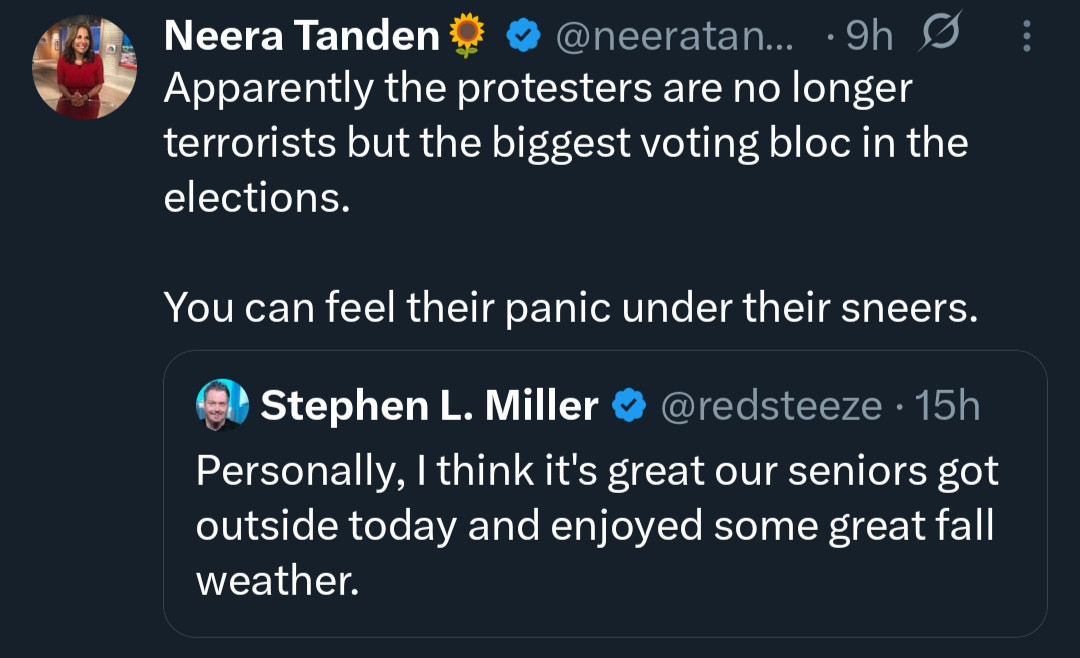Click the 'Apparently the protesters' opening line

tap(538, 90)
